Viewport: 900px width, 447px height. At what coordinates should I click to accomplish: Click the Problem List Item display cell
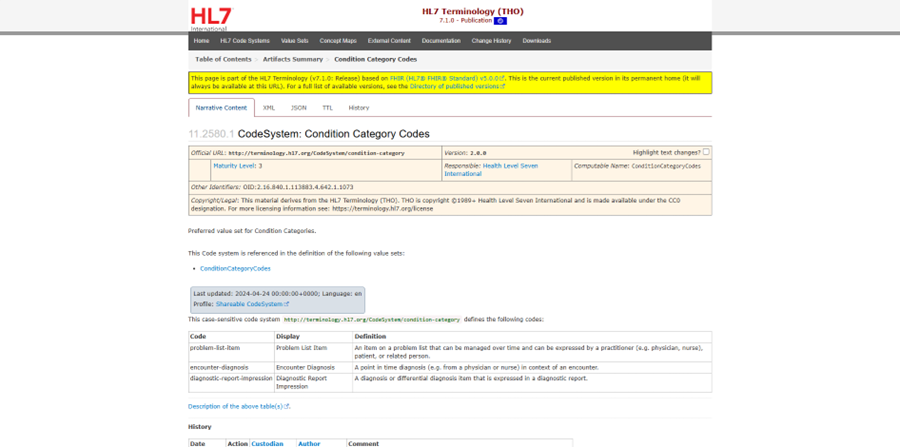pos(313,352)
